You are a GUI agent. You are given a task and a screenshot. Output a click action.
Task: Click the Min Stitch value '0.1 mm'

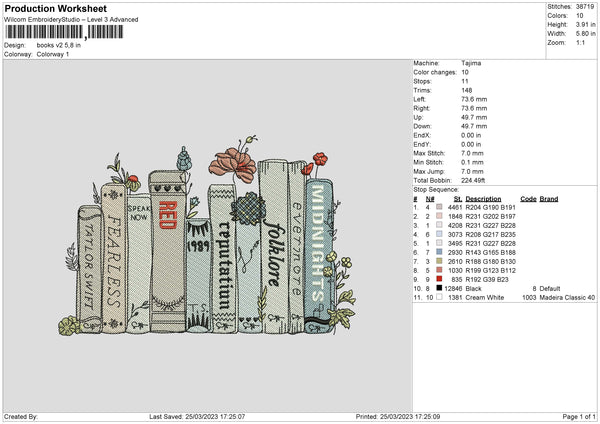point(472,162)
